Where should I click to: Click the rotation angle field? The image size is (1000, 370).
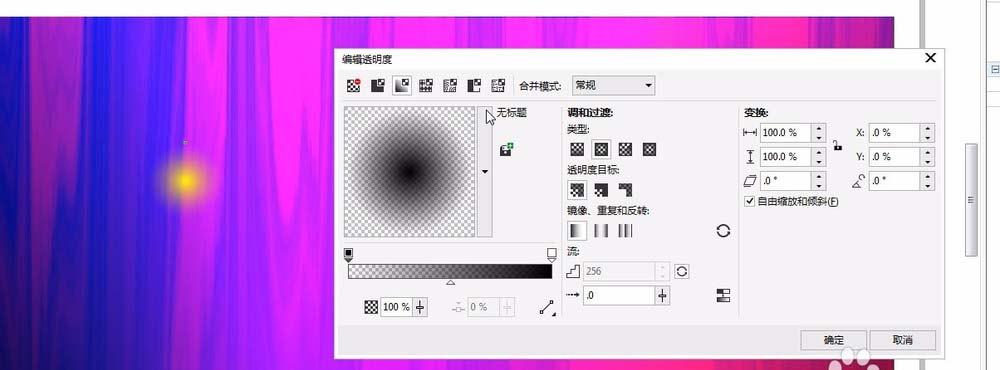pos(895,181)
